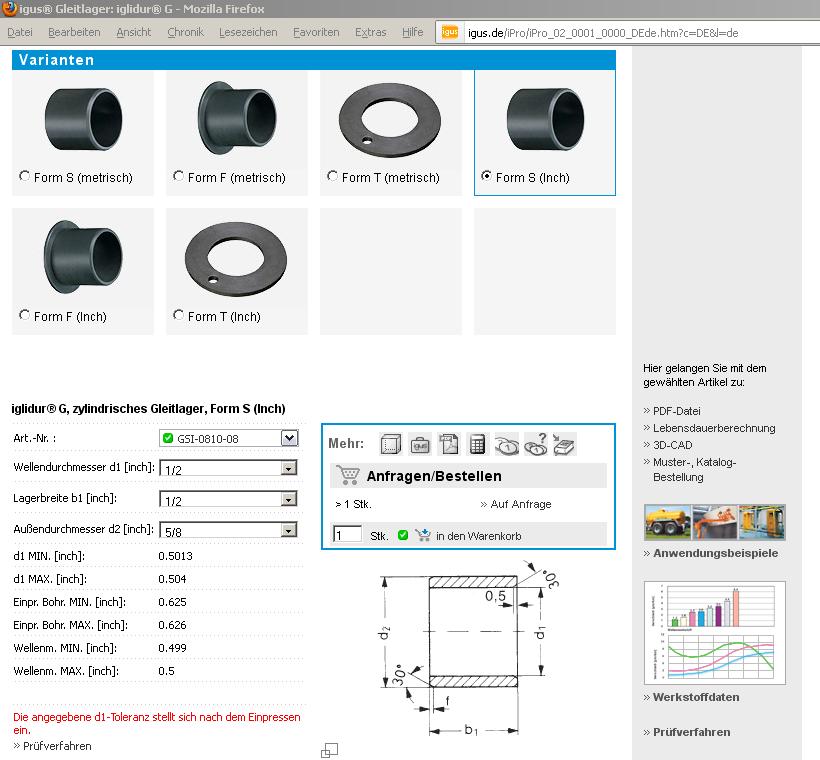Click the Einpr. Bohr. MAX. value 0.626
The height and width of the screenshot is (760, 820).
[172, 625]
